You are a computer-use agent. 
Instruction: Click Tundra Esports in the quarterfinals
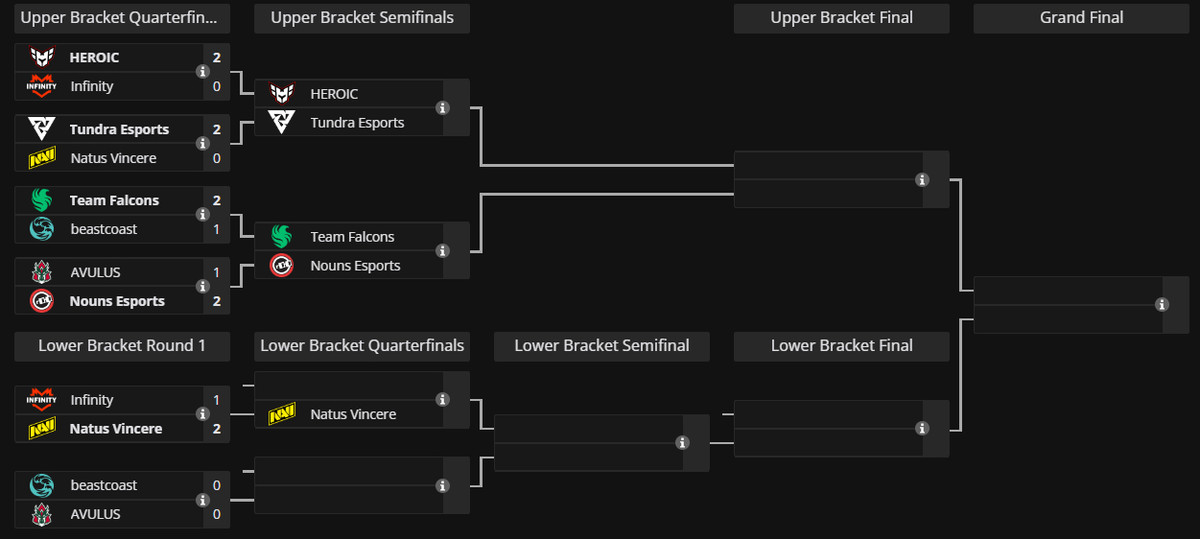pos(119,130)
